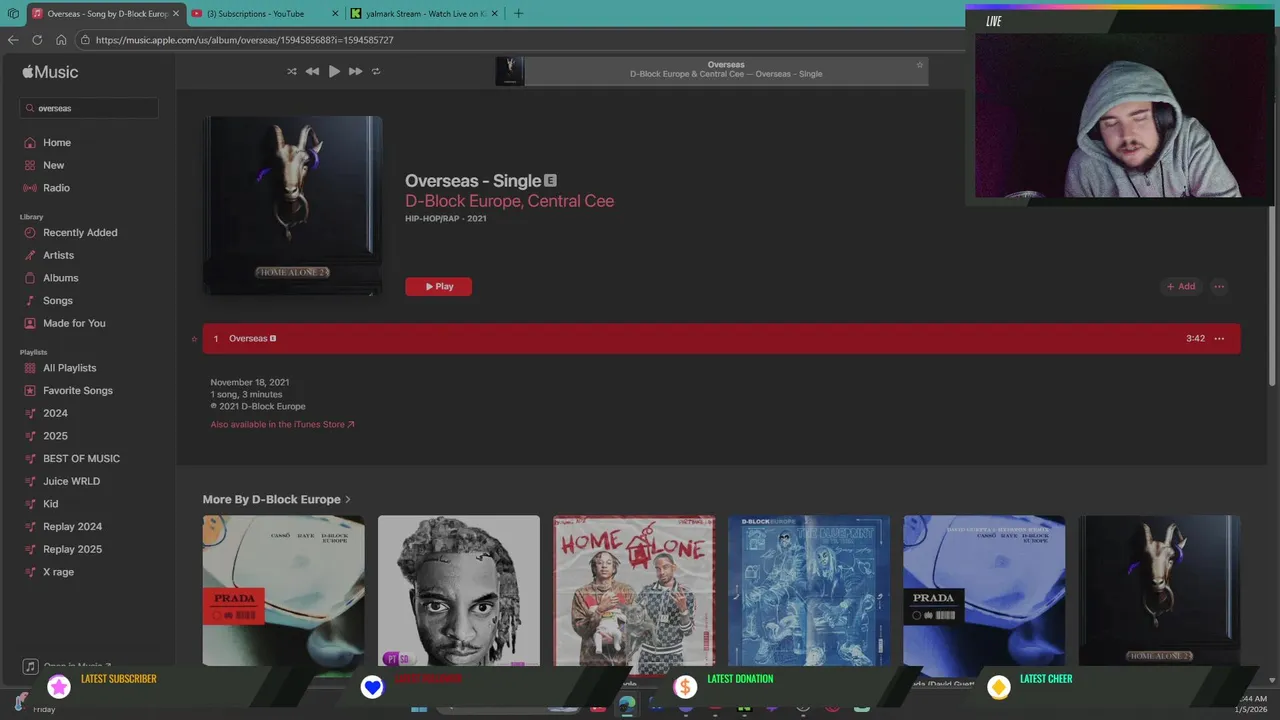The image size is (1280, 720).
Task: Open All Playlists
Action: (x=69, y=368)
